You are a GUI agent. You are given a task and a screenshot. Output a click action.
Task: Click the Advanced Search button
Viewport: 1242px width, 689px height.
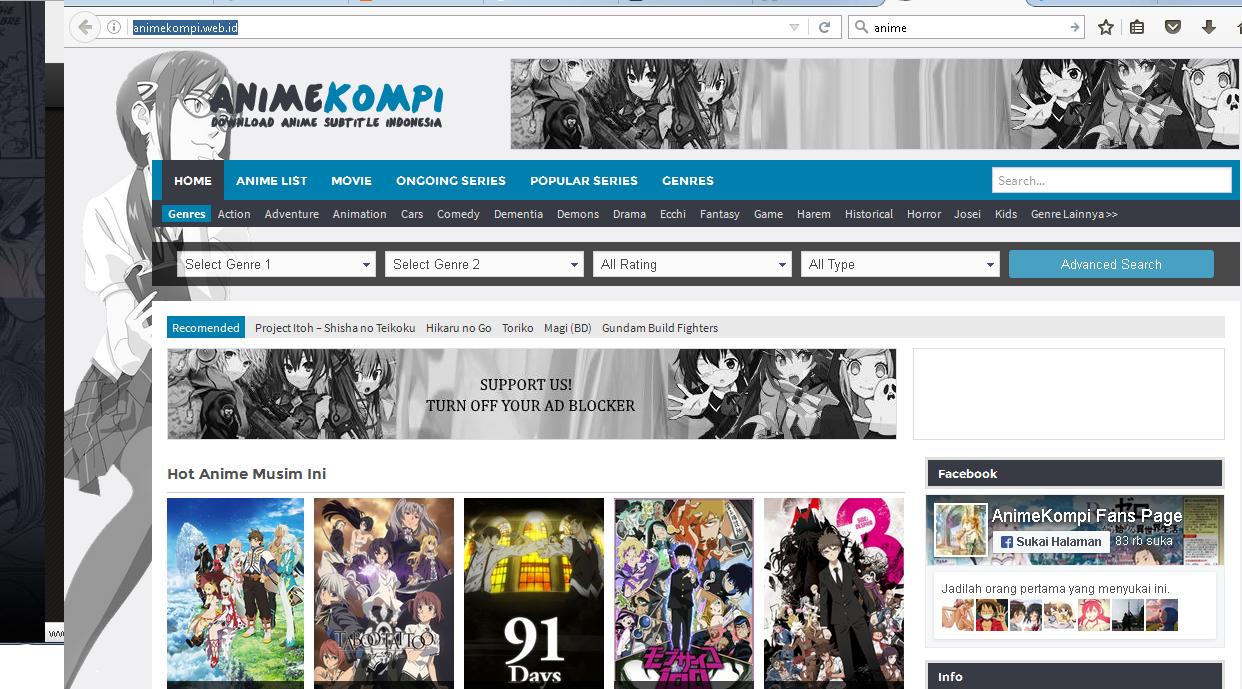[1111, 264]
